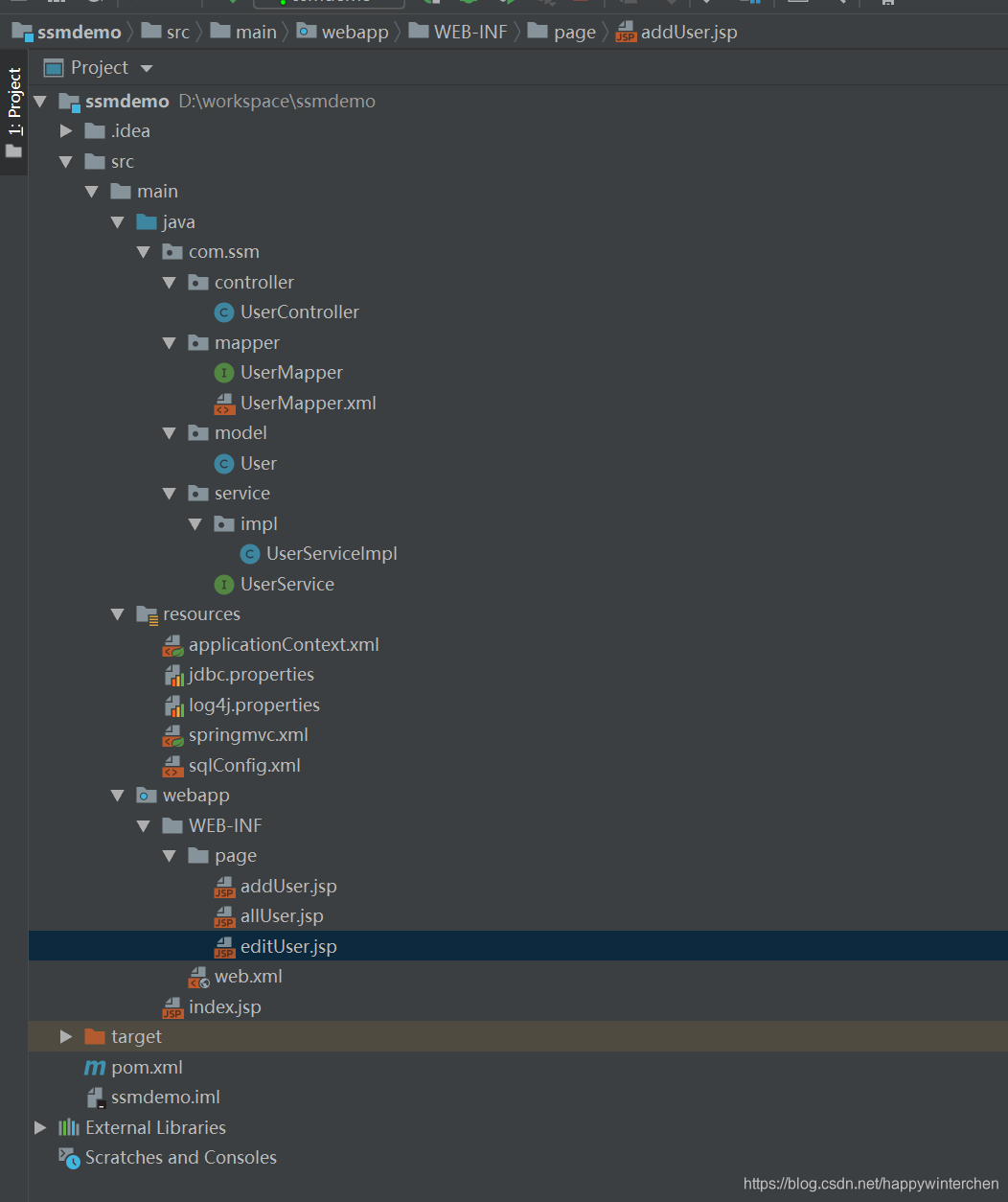Select UserMapper.xml file name

(x=309, y=404)
